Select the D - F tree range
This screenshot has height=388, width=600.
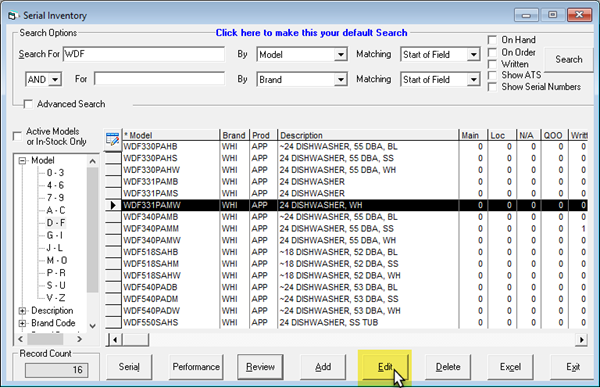[56, 223]
